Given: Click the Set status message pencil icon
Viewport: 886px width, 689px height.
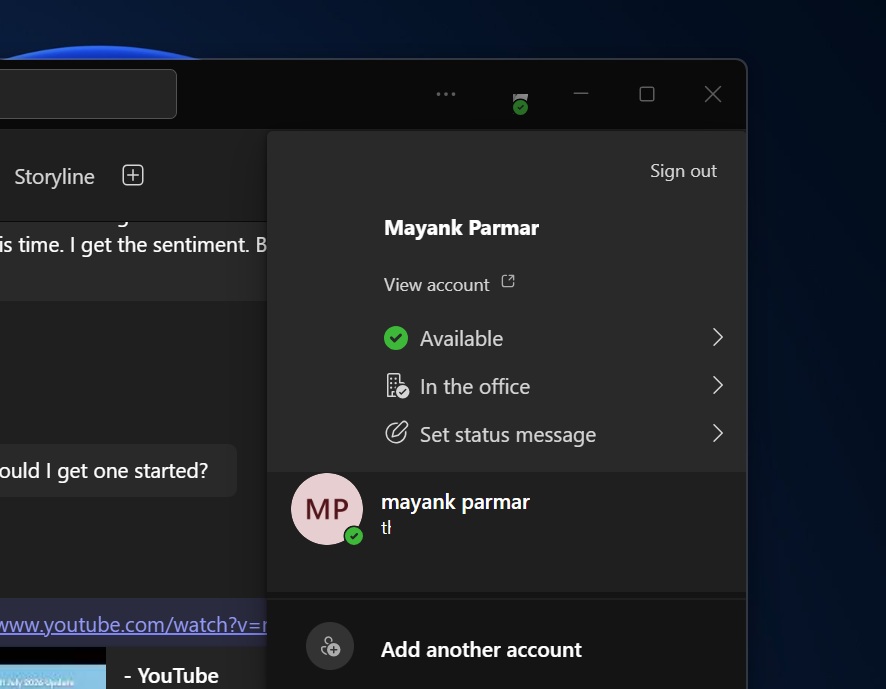Looking at the screenshot, I should click(396, 433).
